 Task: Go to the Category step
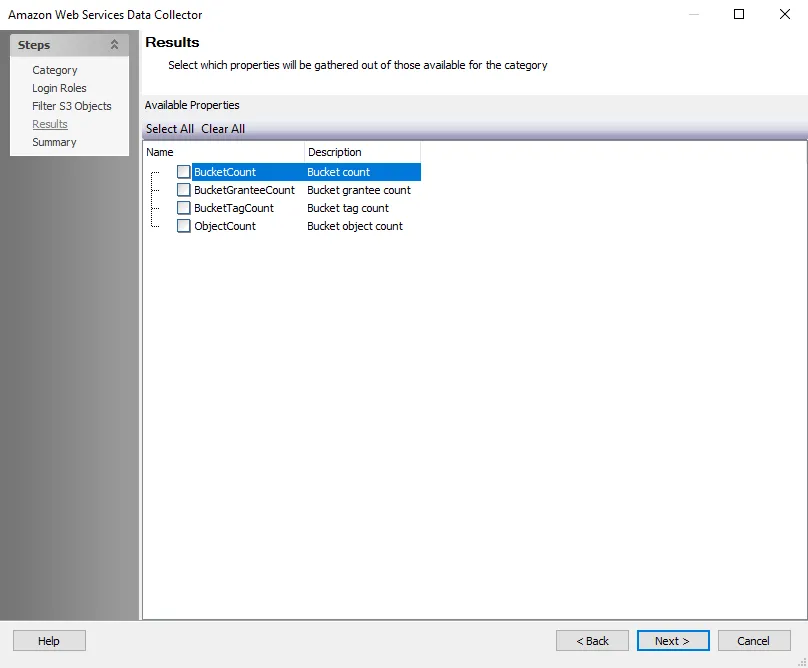pyautogui.click(x=55, y=70)
